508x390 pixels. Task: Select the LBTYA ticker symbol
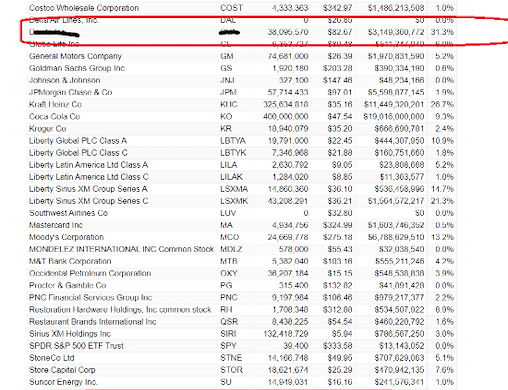coord(233,140)
